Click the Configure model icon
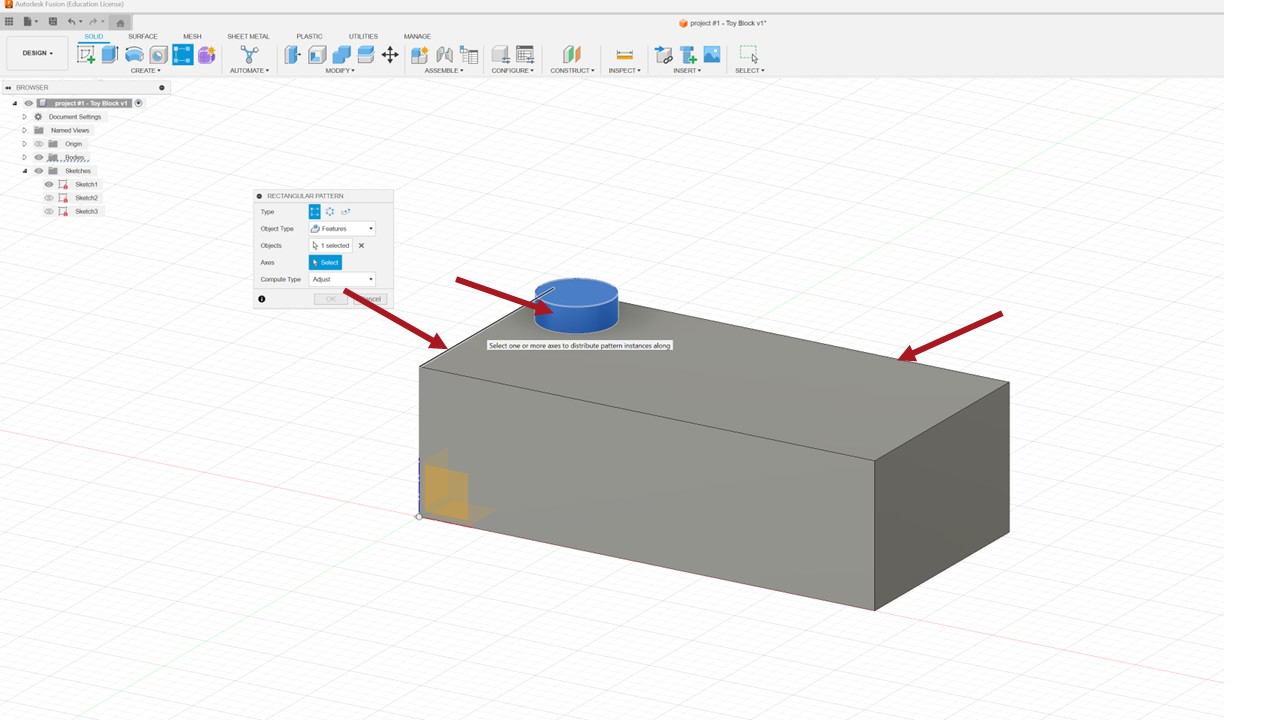Image resolution: width=1280 pixels, height=720 pixels. [x=500, y=54]
